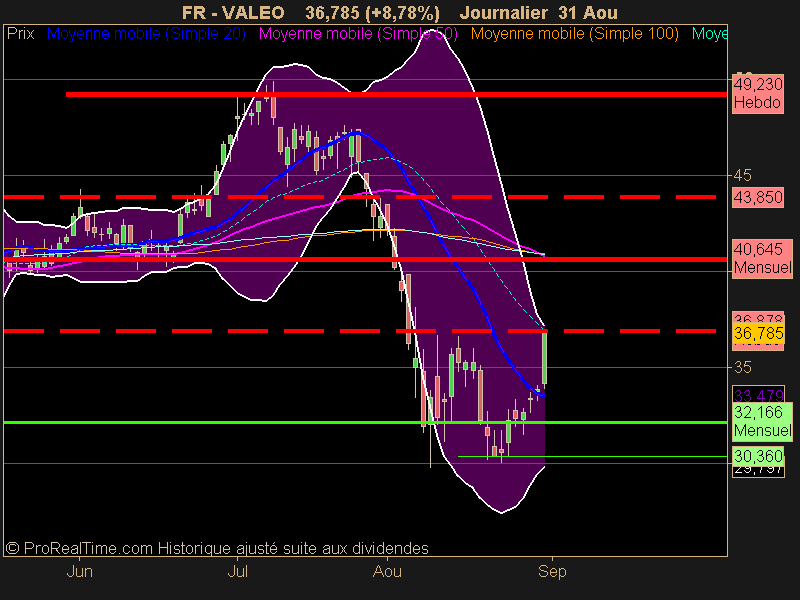Click the truncated cyan 'Moye' legend entry
This screenshot has width=800, height=600.
pyautogui.click(x=709, y=34)
